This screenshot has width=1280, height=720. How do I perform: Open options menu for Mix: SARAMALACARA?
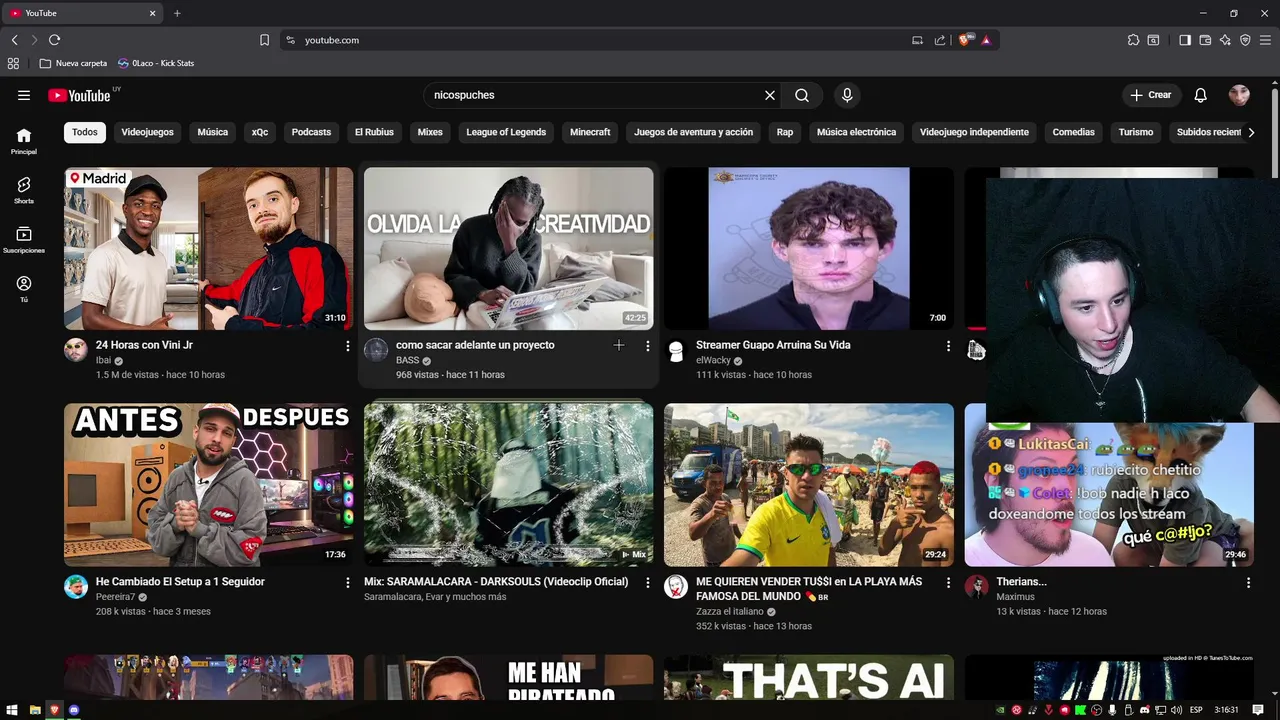click(648, 582)
